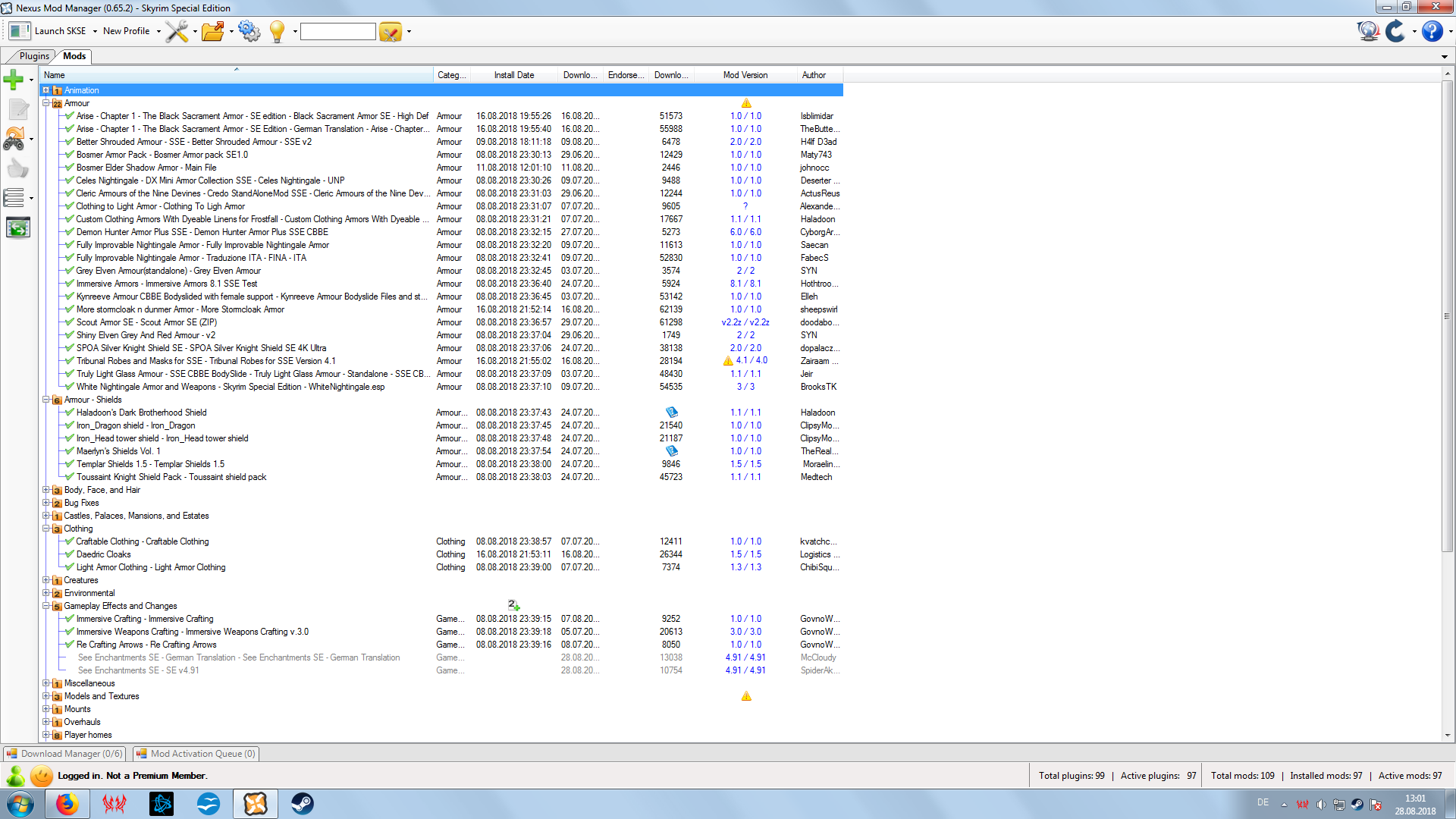Toggle green checkmark of Bosmer Elder Shadow Armor
The height and width of the screenshot is (819, 1456).
click(69, 168)
